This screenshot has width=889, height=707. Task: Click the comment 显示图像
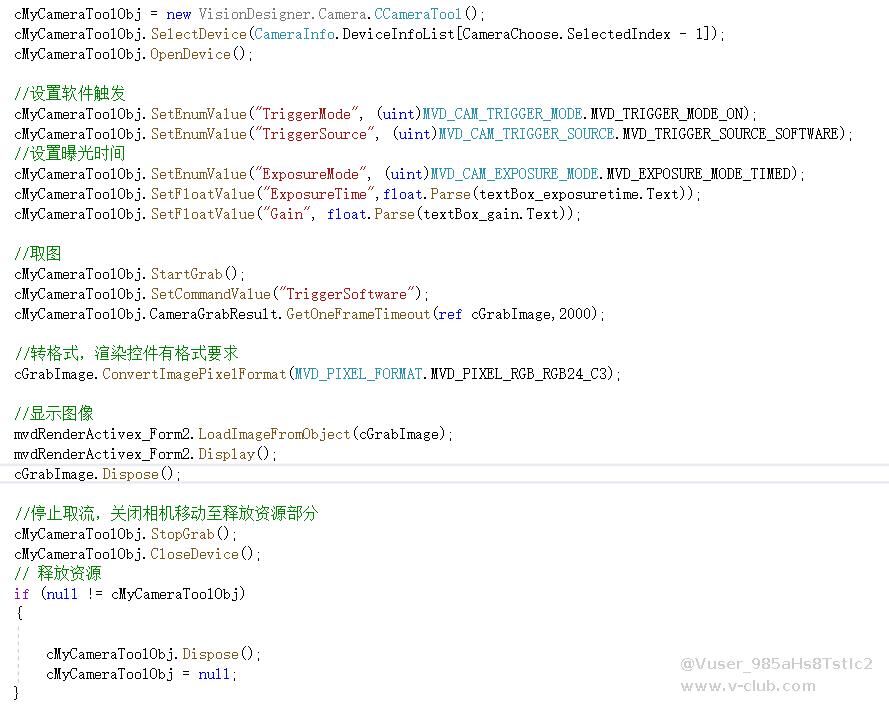click(54, 413)
